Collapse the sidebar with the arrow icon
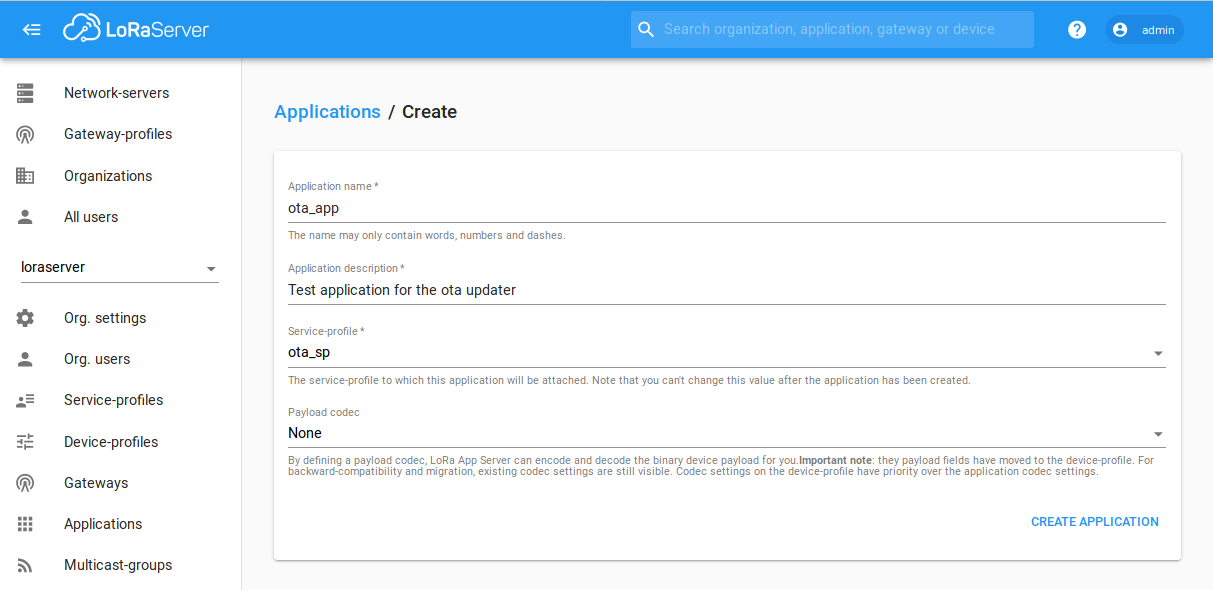Screen dimensions: 1213x590 30,29
